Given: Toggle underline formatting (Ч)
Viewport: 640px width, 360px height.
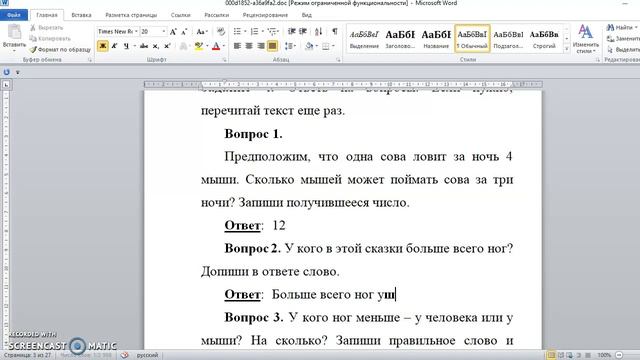Looking at the screenshot, I should (126, 46).
